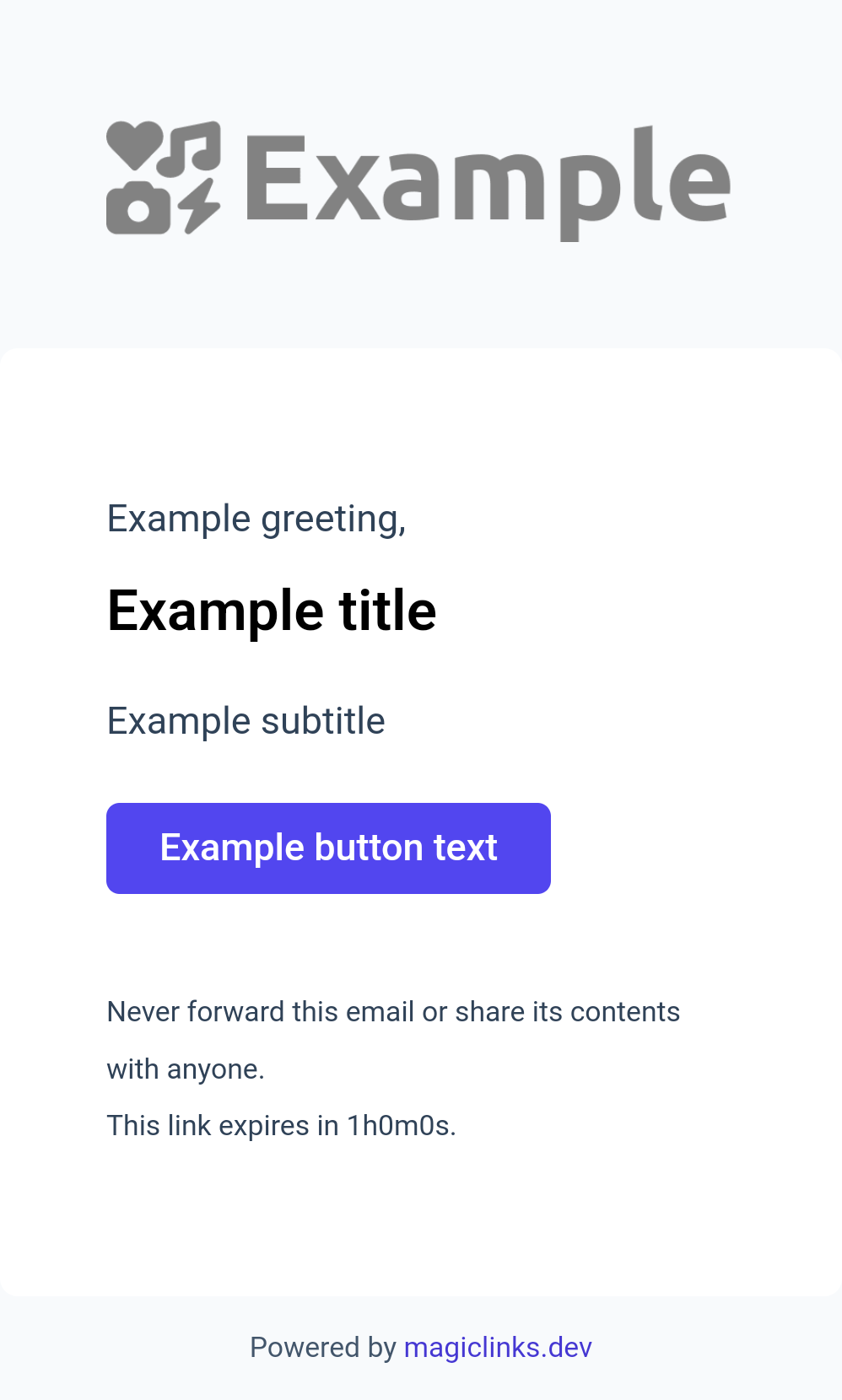This screenshot has width=842, height=1400.
Task: Click the word subtitle in body
Action: tap(323, 721)
